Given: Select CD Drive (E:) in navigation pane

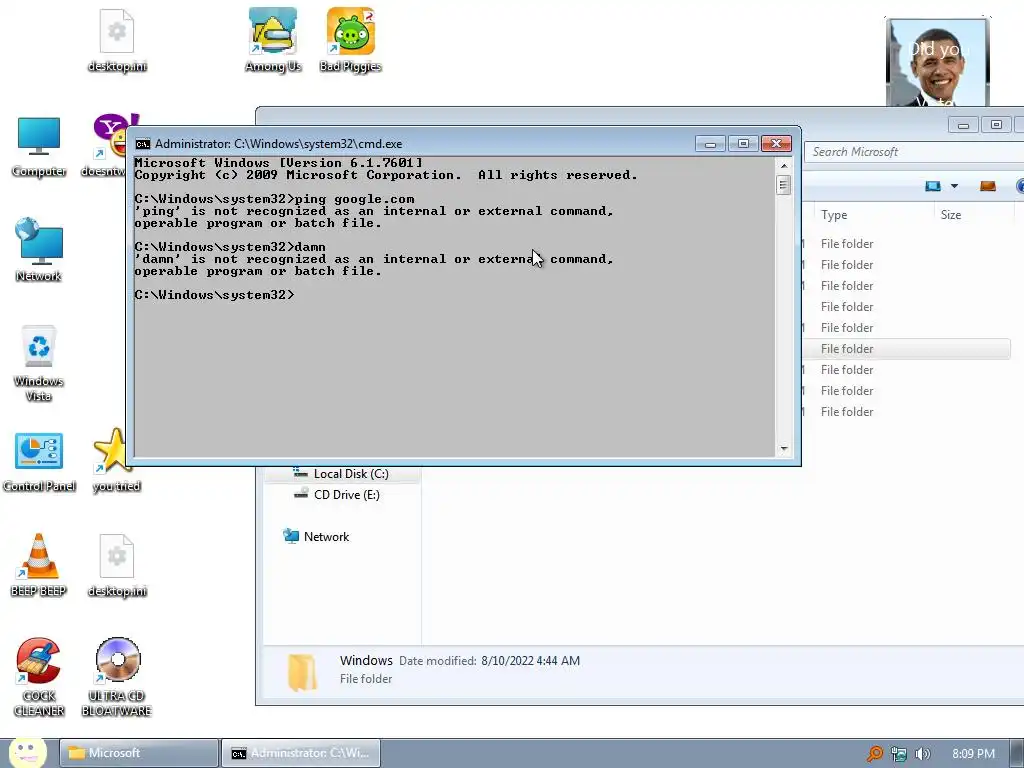Looking at the screenshot, I should tap(336, 495).
